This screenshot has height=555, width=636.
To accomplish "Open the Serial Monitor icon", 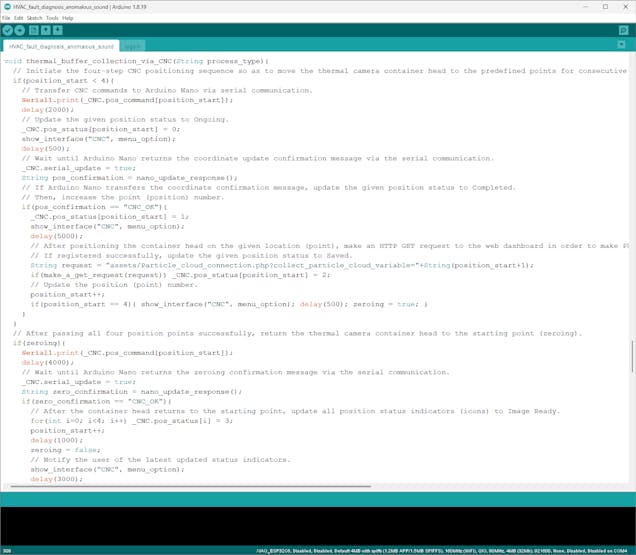I will (x=623, y=30).
